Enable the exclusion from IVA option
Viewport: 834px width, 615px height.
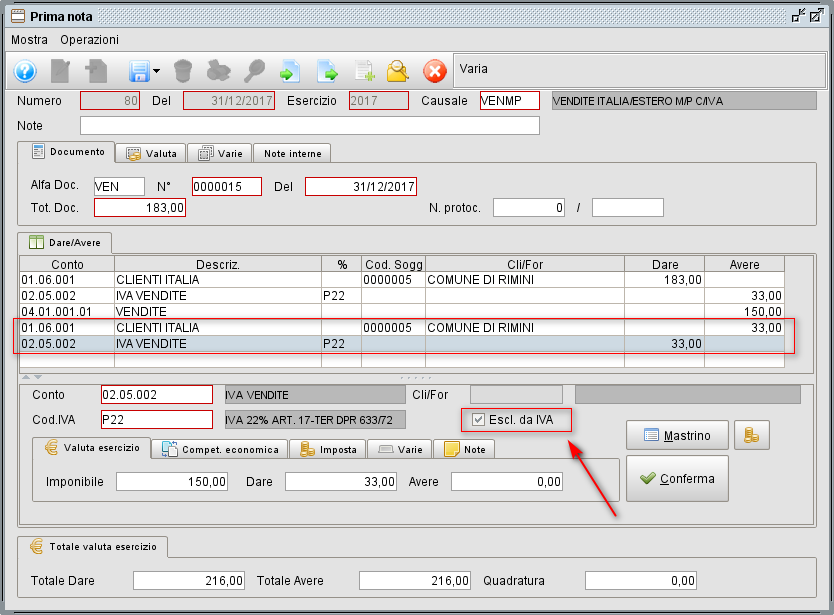point(476,420)
